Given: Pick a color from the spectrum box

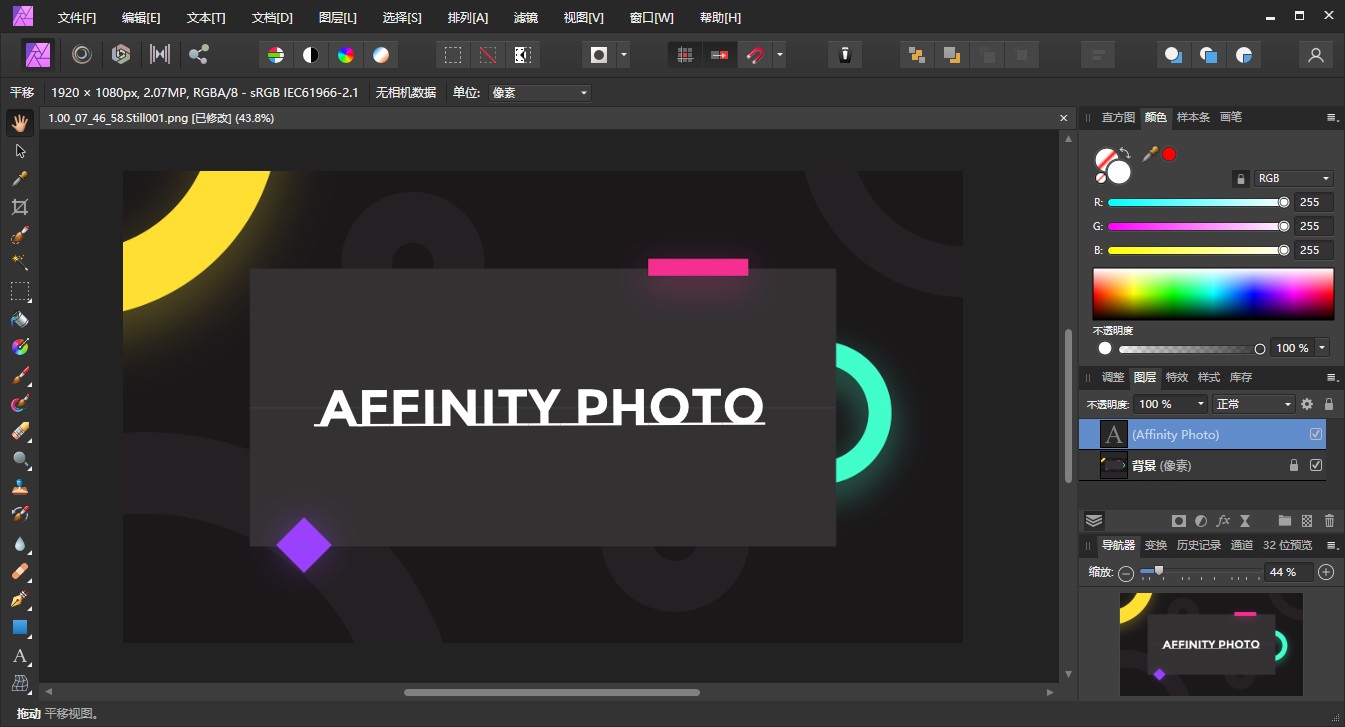Looking at the screenshot, I should pos(1213,294).
